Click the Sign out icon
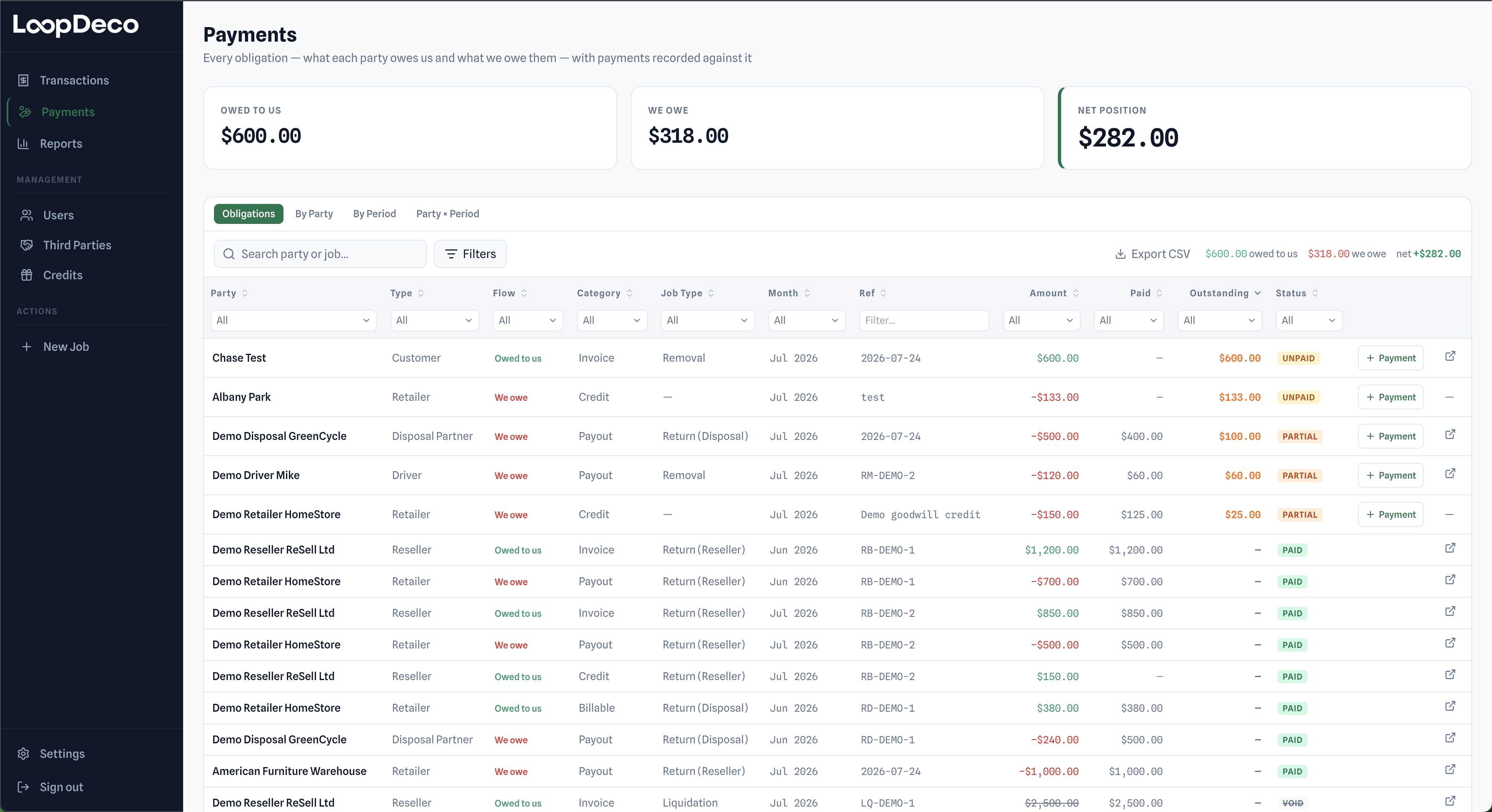1492x812 pixels. coord(23,787)
